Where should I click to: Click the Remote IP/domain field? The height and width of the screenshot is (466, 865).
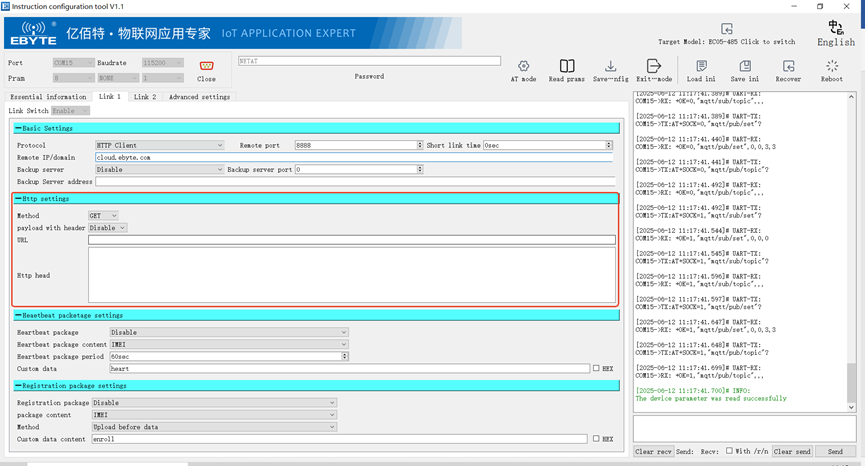[x=354, y=157]
